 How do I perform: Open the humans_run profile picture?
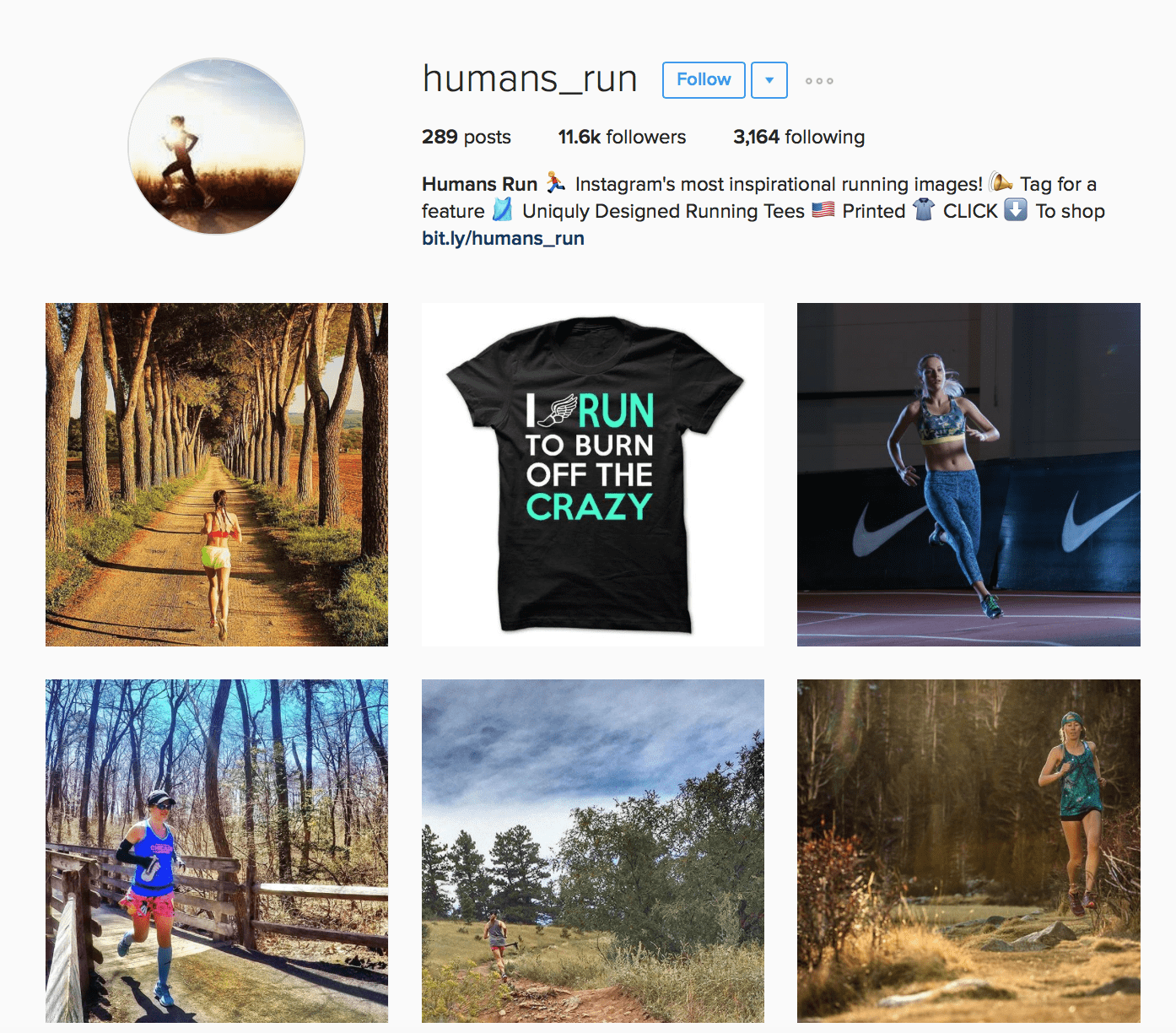pyautogui.click(x=216, y=146)
